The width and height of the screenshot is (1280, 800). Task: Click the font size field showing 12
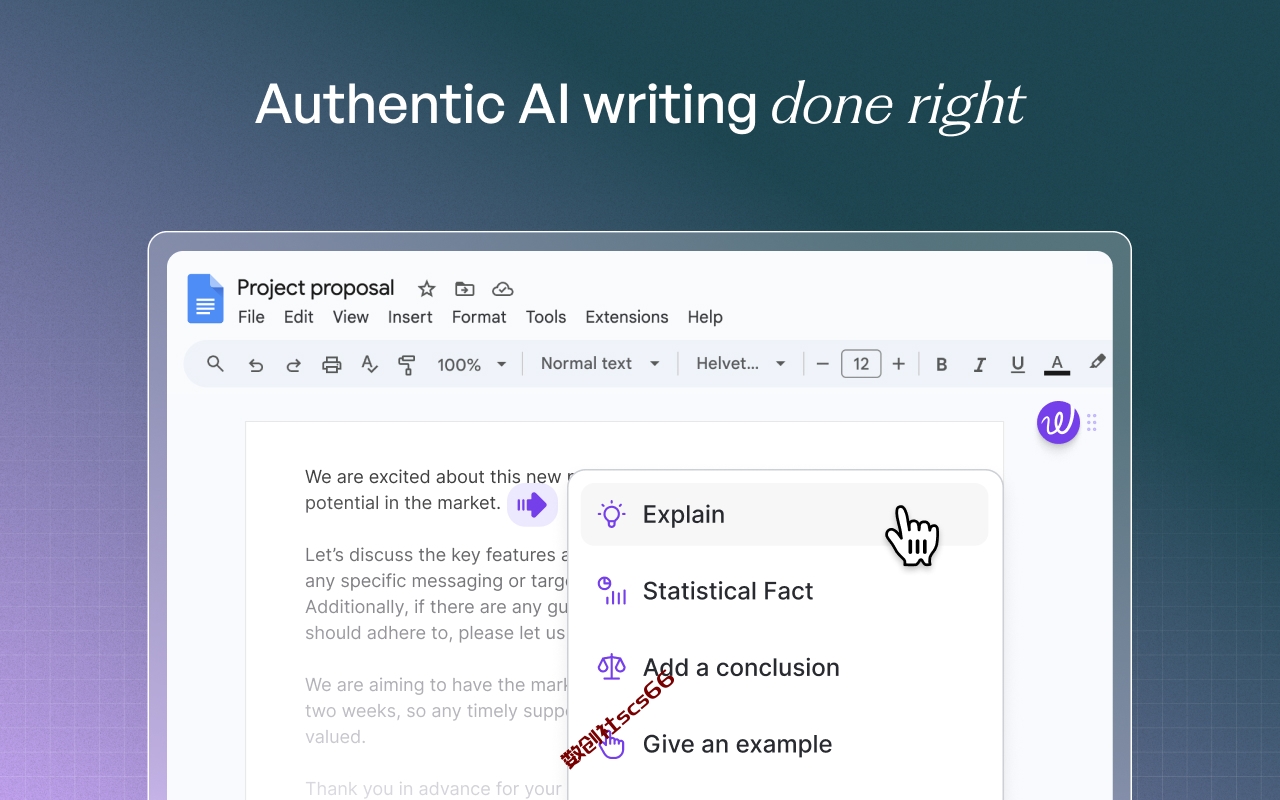point(861,364)
